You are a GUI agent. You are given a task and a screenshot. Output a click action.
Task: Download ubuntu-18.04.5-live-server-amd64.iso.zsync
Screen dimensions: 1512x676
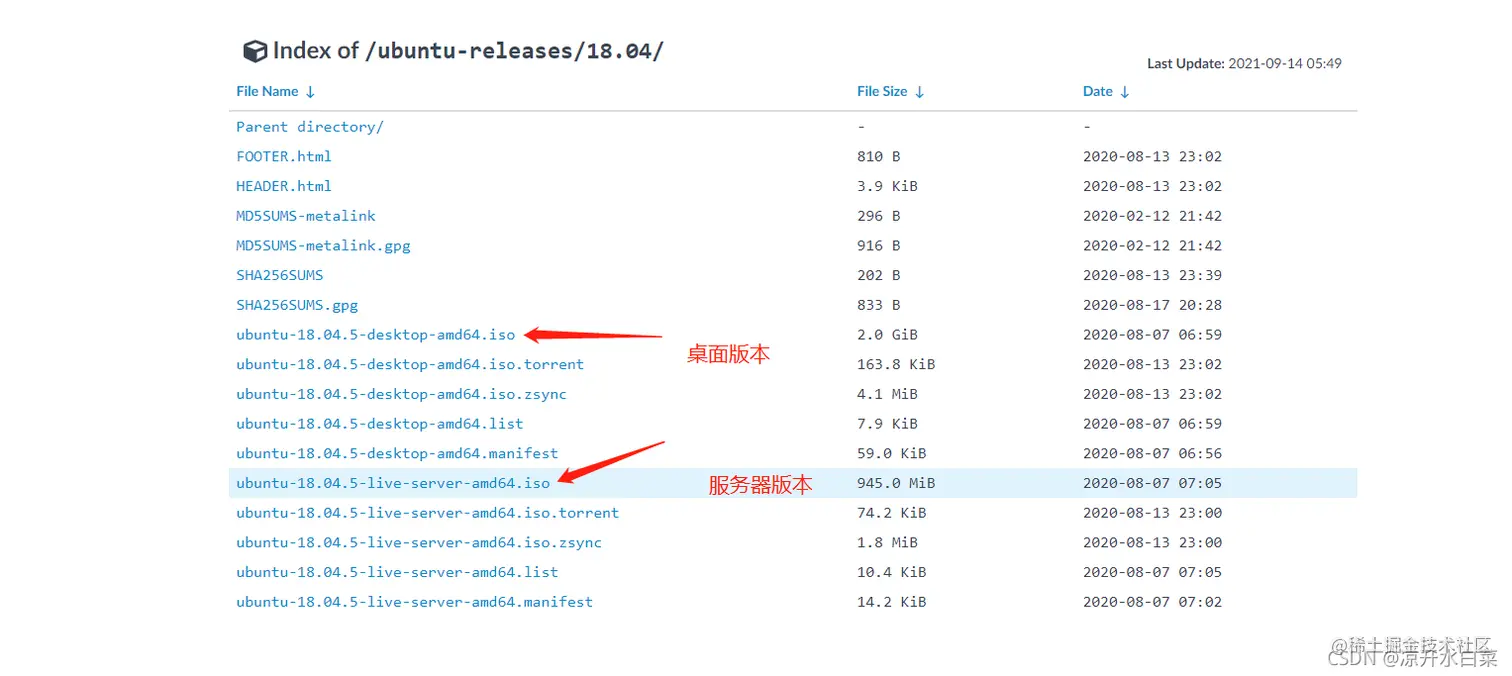[x=419, y=543]
